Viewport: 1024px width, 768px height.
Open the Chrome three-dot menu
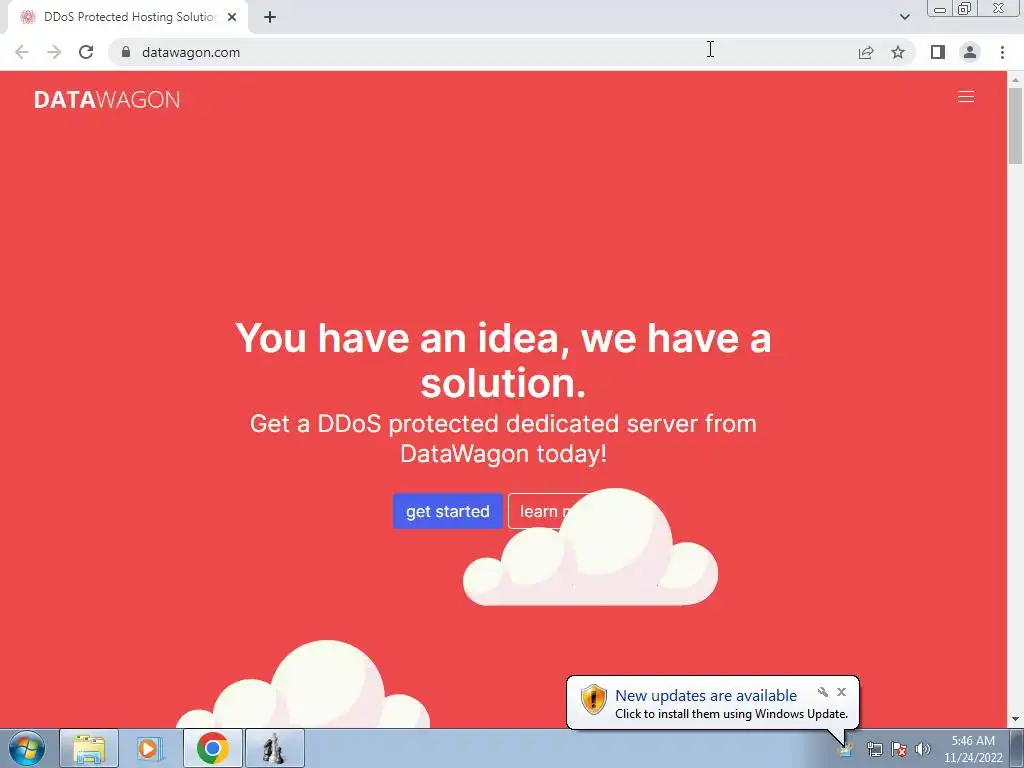[1002, 52]
